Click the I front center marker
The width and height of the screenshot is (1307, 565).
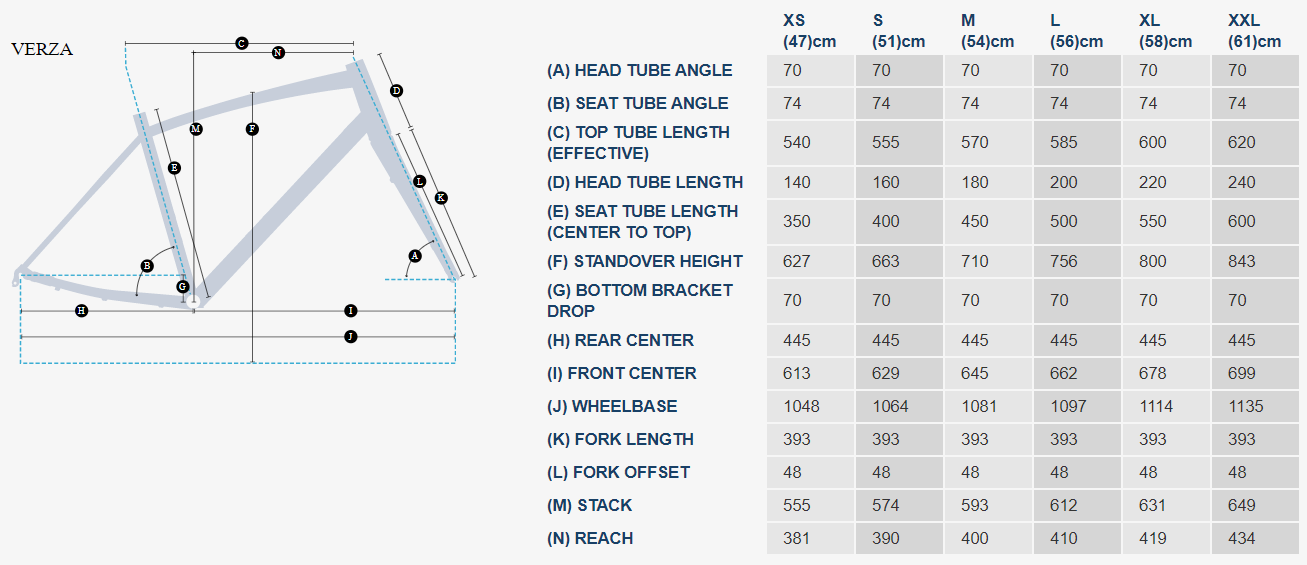click(350, 311)
